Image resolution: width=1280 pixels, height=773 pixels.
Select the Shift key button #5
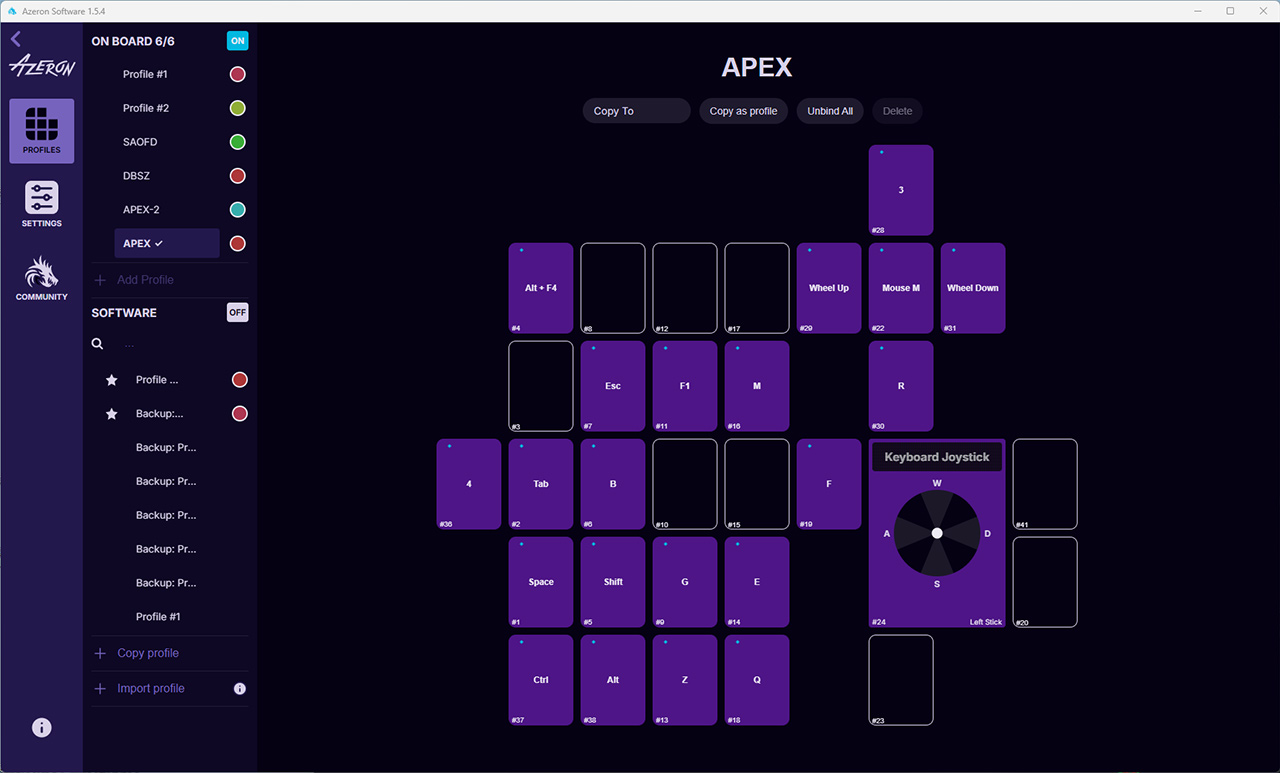tap(613, 582)
